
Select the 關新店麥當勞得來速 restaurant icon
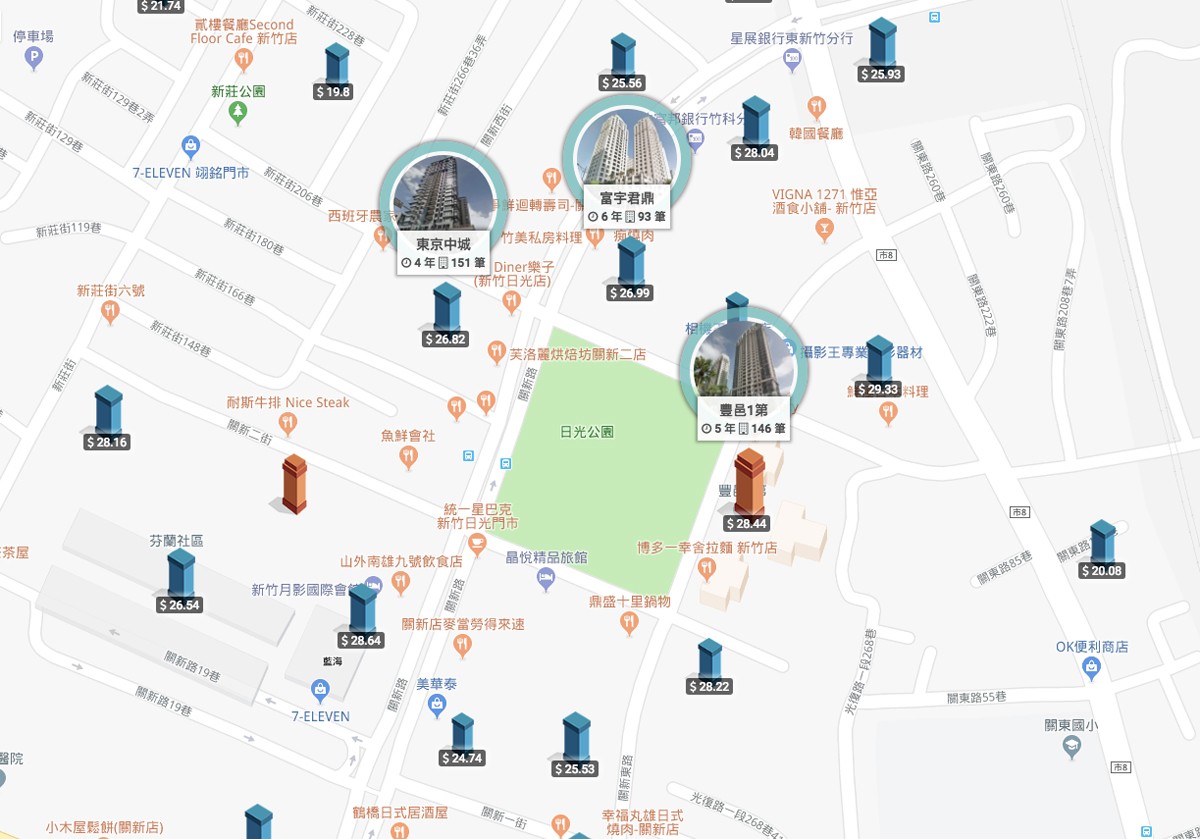(462, 645)
